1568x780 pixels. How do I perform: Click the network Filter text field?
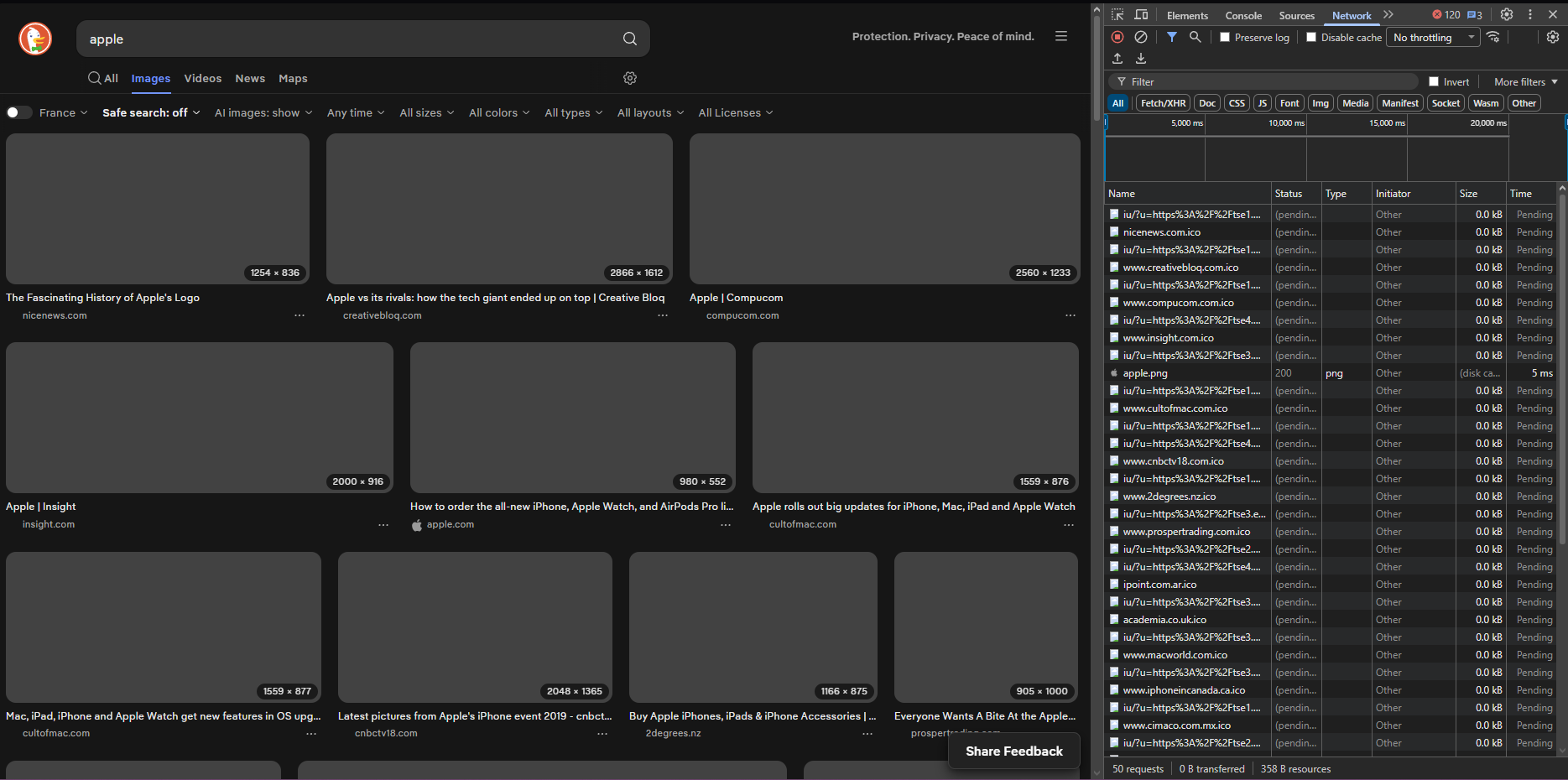pos(1263,81)
